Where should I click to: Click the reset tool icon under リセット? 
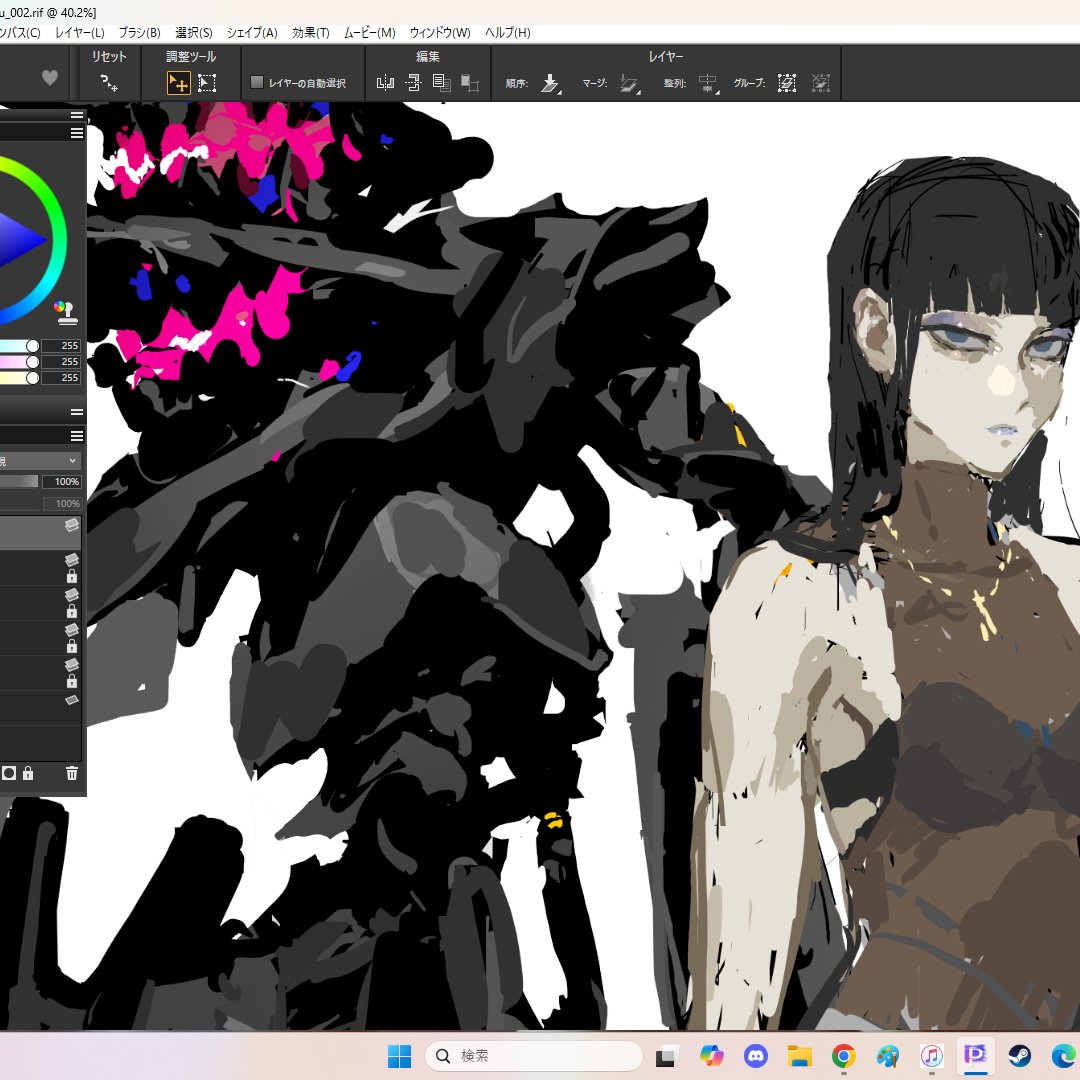tap(109, 83)
